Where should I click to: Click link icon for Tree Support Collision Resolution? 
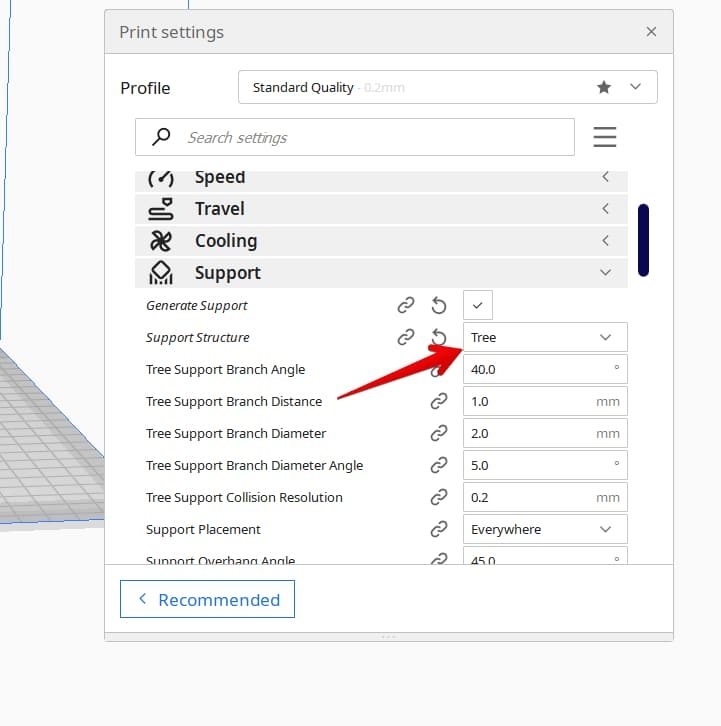tap(439, 497)
